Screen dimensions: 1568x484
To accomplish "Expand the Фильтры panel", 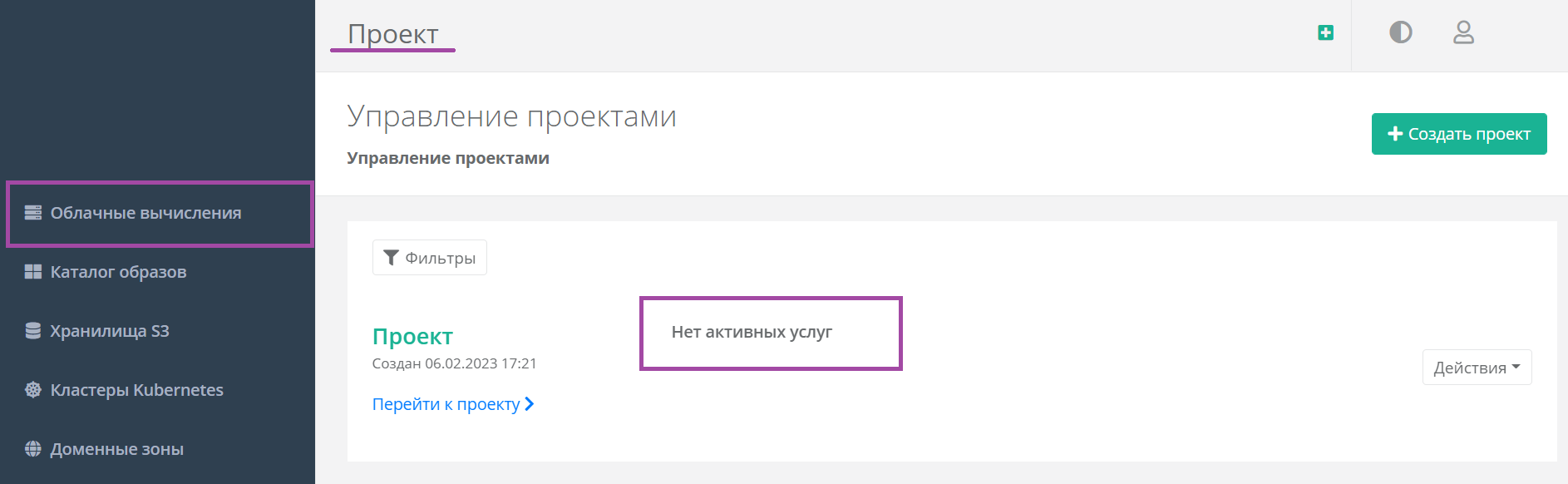I will coord(430,258).
